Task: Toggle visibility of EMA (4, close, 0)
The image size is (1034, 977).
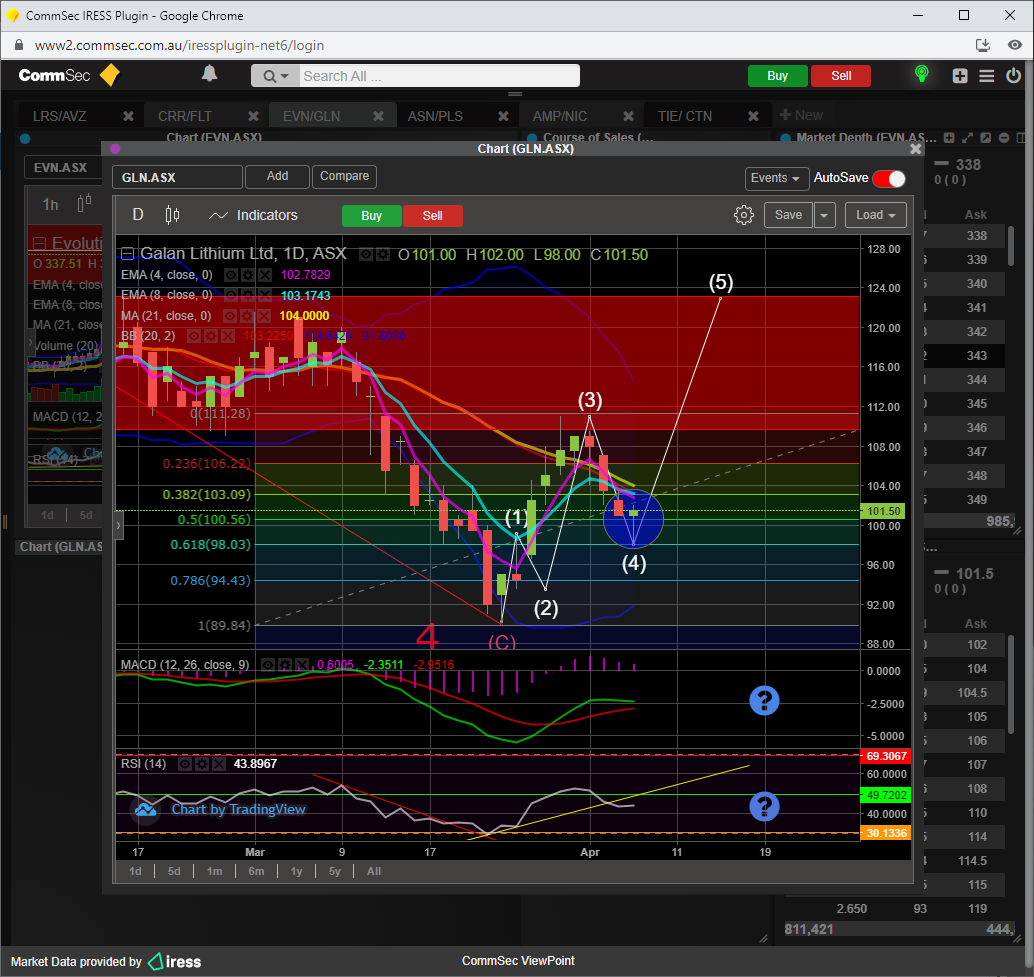Action: pyautogui.click(x=231, y=275)
